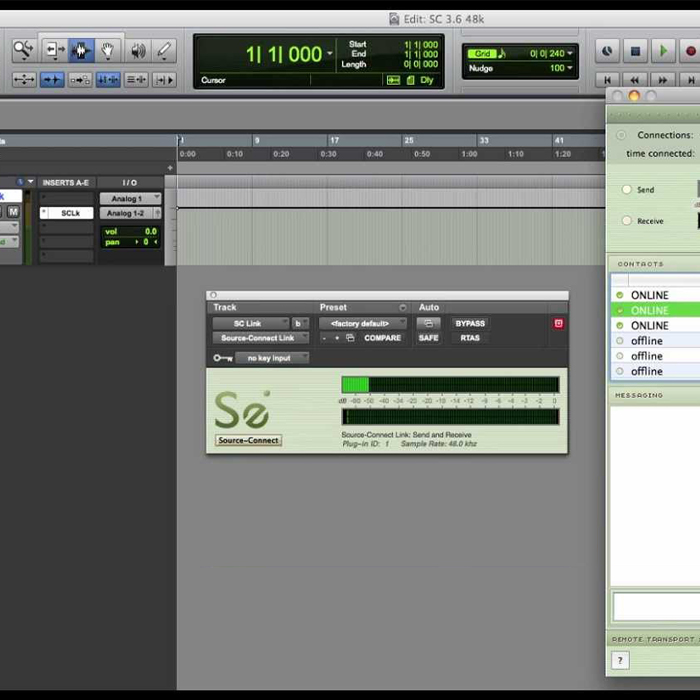Open Nudge value dropdown arrow
The width and height of the screenshot is (700, 700).
click(x=570, y=68)
